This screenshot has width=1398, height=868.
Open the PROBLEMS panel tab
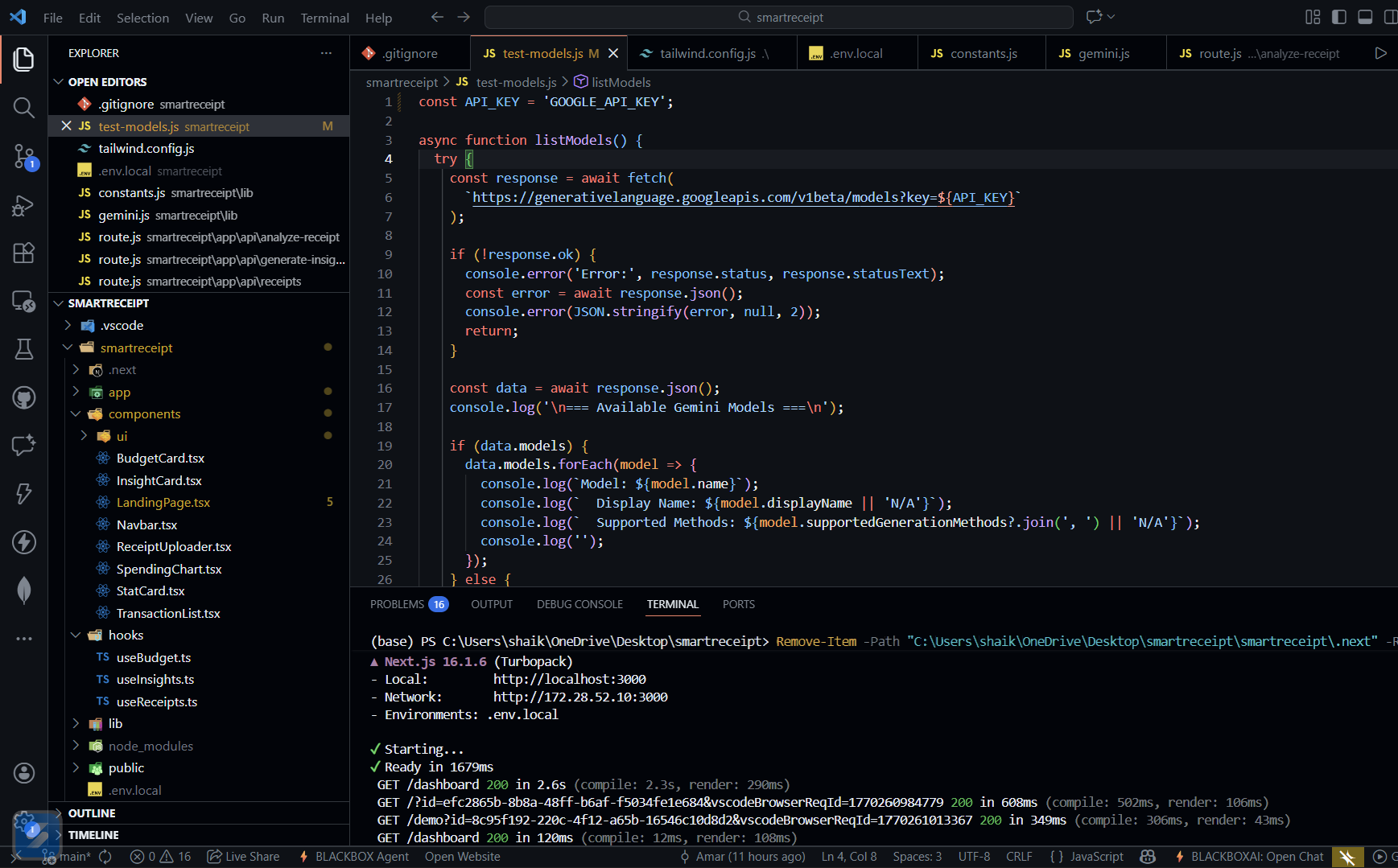(397, 604)
